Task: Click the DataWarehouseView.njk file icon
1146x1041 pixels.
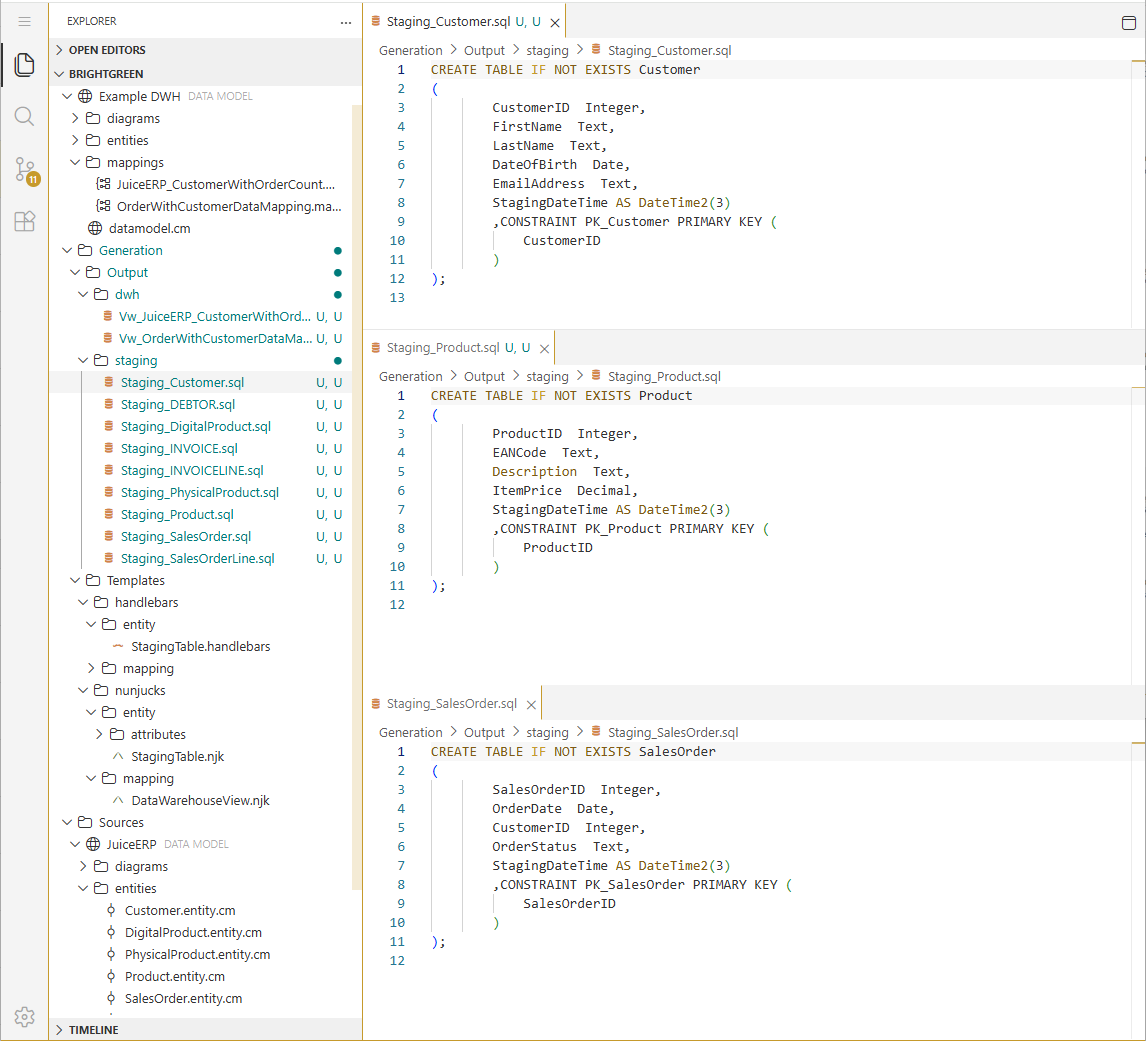Action: click(118, 800)
